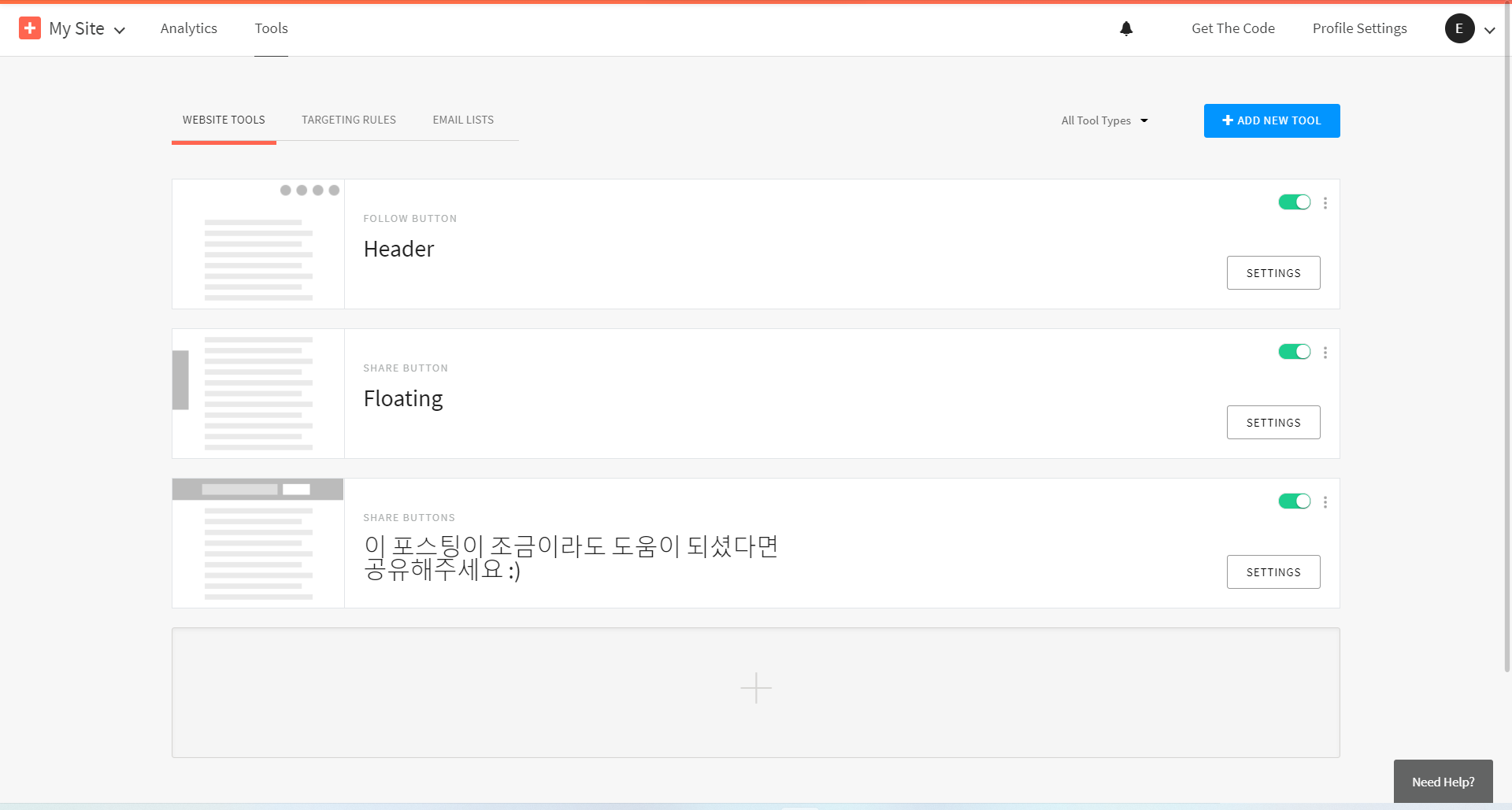Screen dimensions: 1512x810
Task: Click the Header tool preview thumbnail
Action: tap(258, 244)
